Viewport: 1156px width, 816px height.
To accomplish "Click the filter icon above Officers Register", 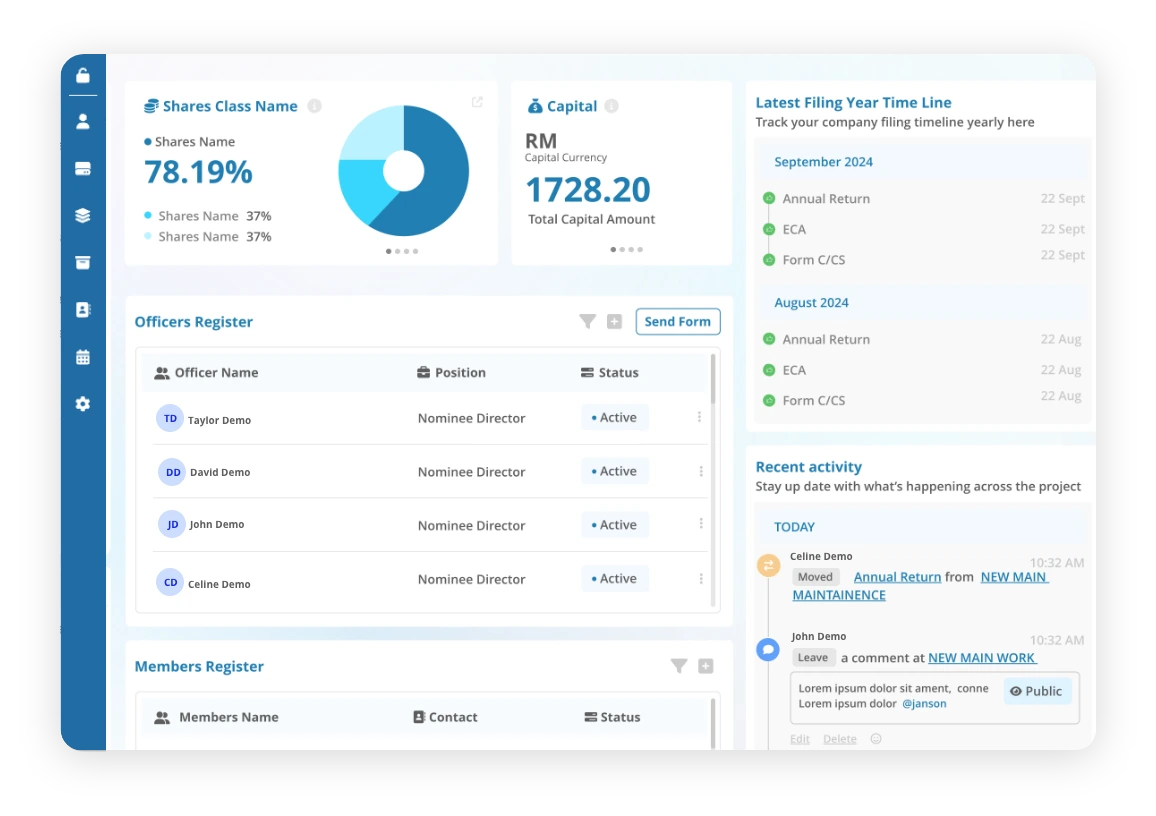I will [x=587, y=321].
